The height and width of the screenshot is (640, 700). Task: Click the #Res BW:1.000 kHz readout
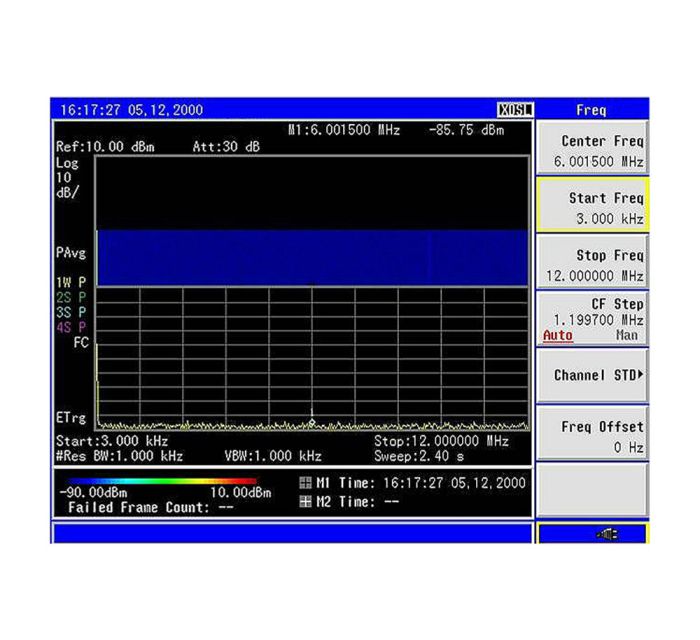coord(119,456)
